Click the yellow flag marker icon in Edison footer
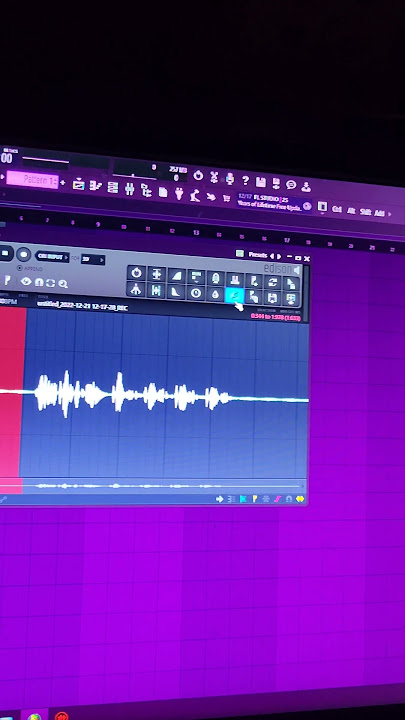Image resolution: width=405 pixels, height=720 pixels. click(x=255, y=499)
